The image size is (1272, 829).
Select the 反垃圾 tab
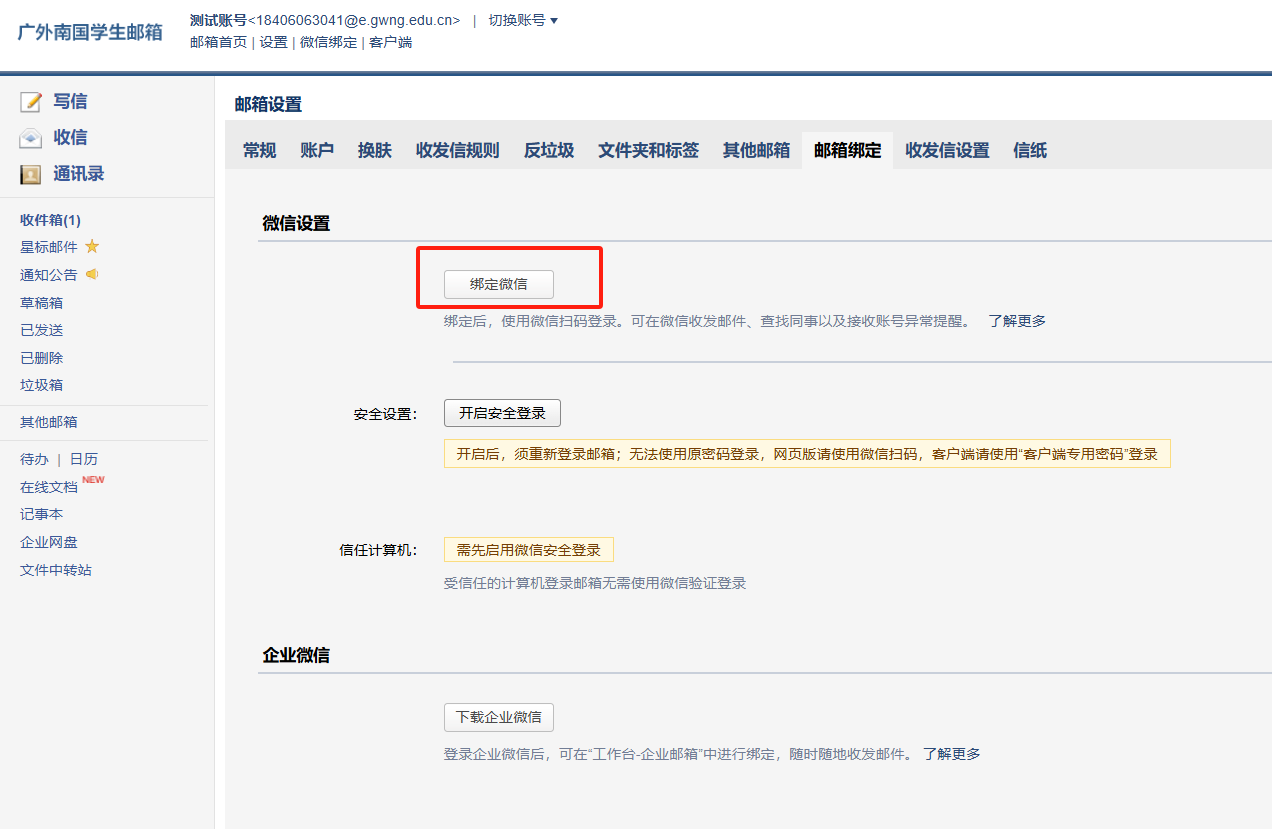549,150
